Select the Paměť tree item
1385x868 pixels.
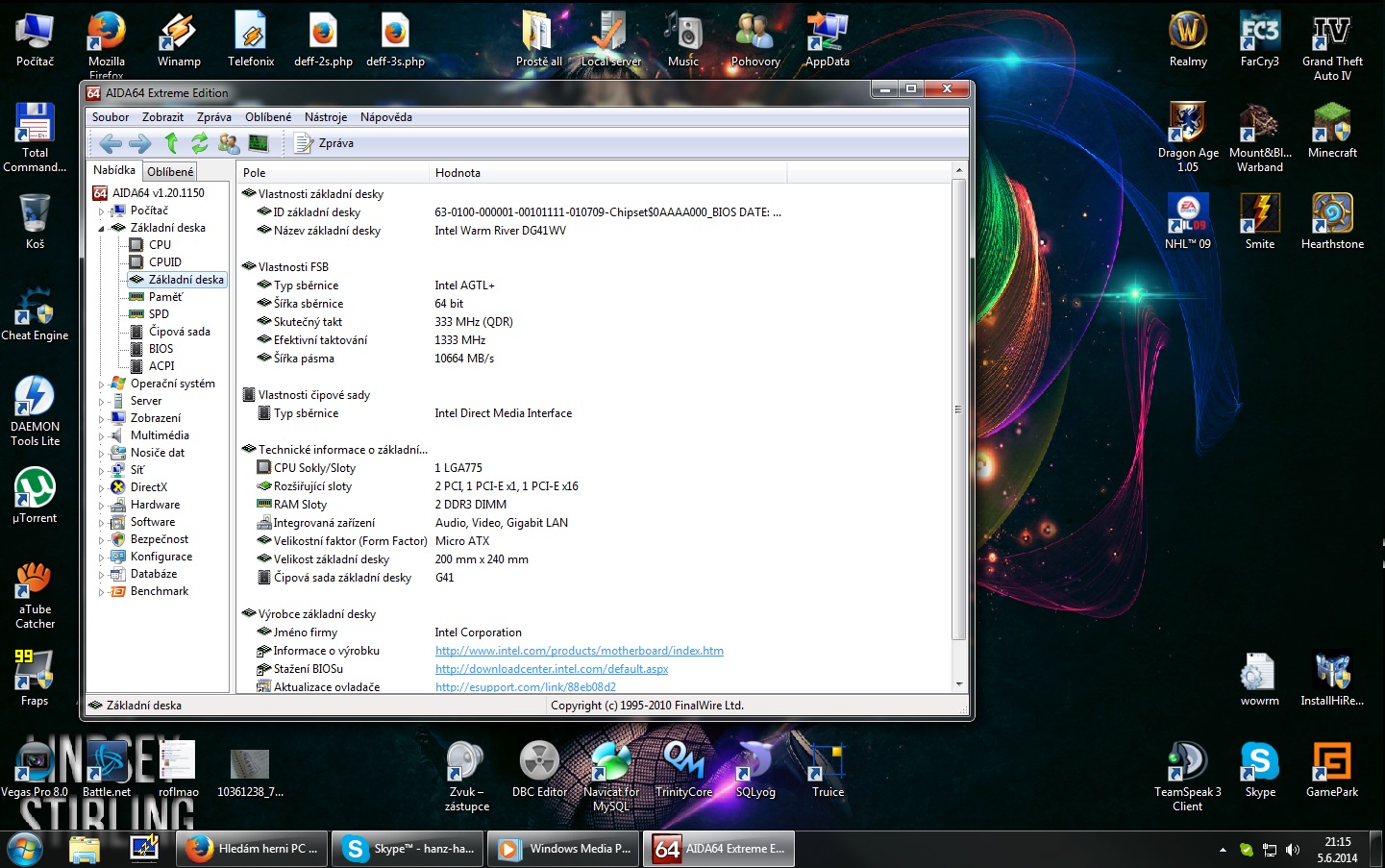pyautogui.click(x=156, y=297)
